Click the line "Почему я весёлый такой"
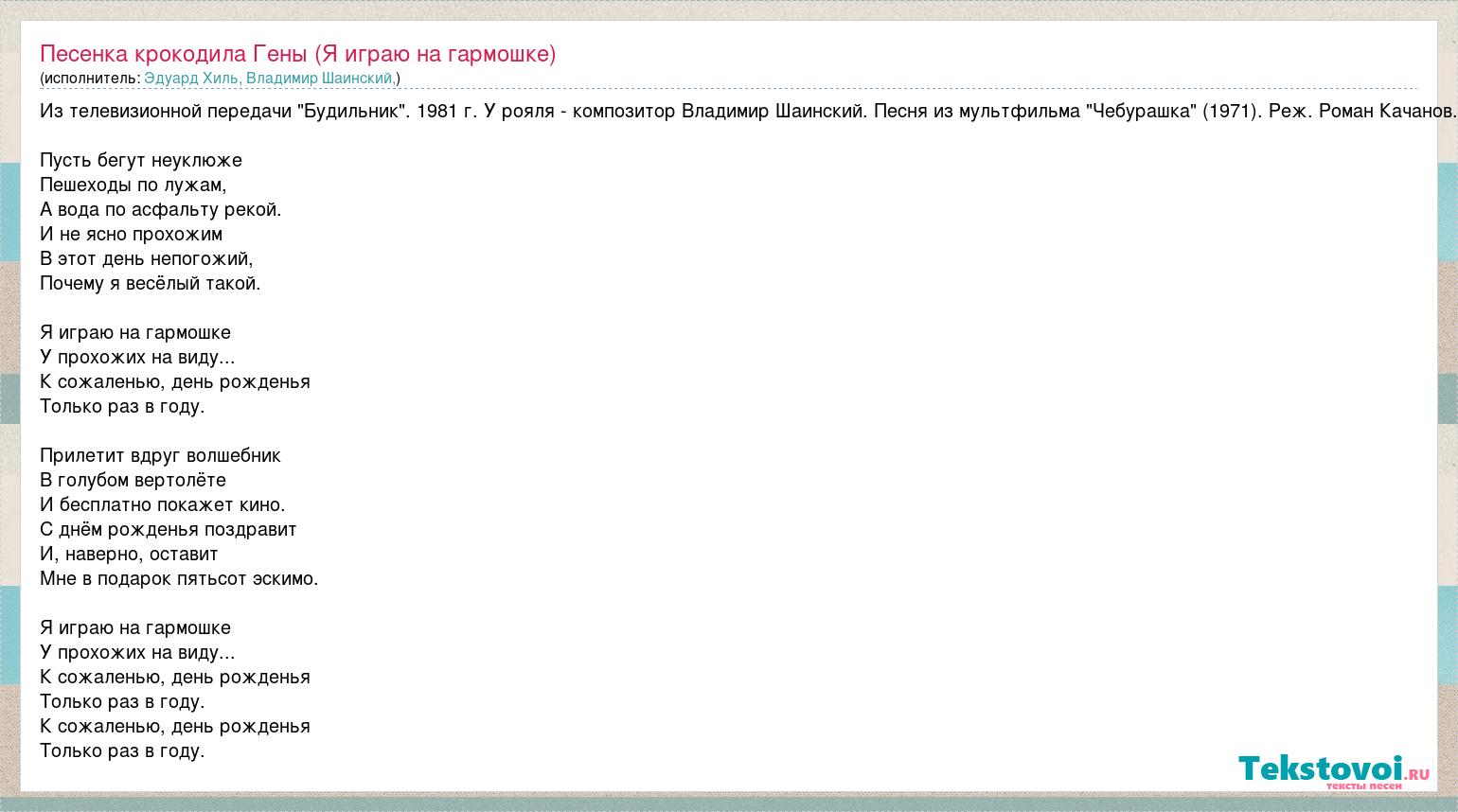 click(x=150, y=284)
